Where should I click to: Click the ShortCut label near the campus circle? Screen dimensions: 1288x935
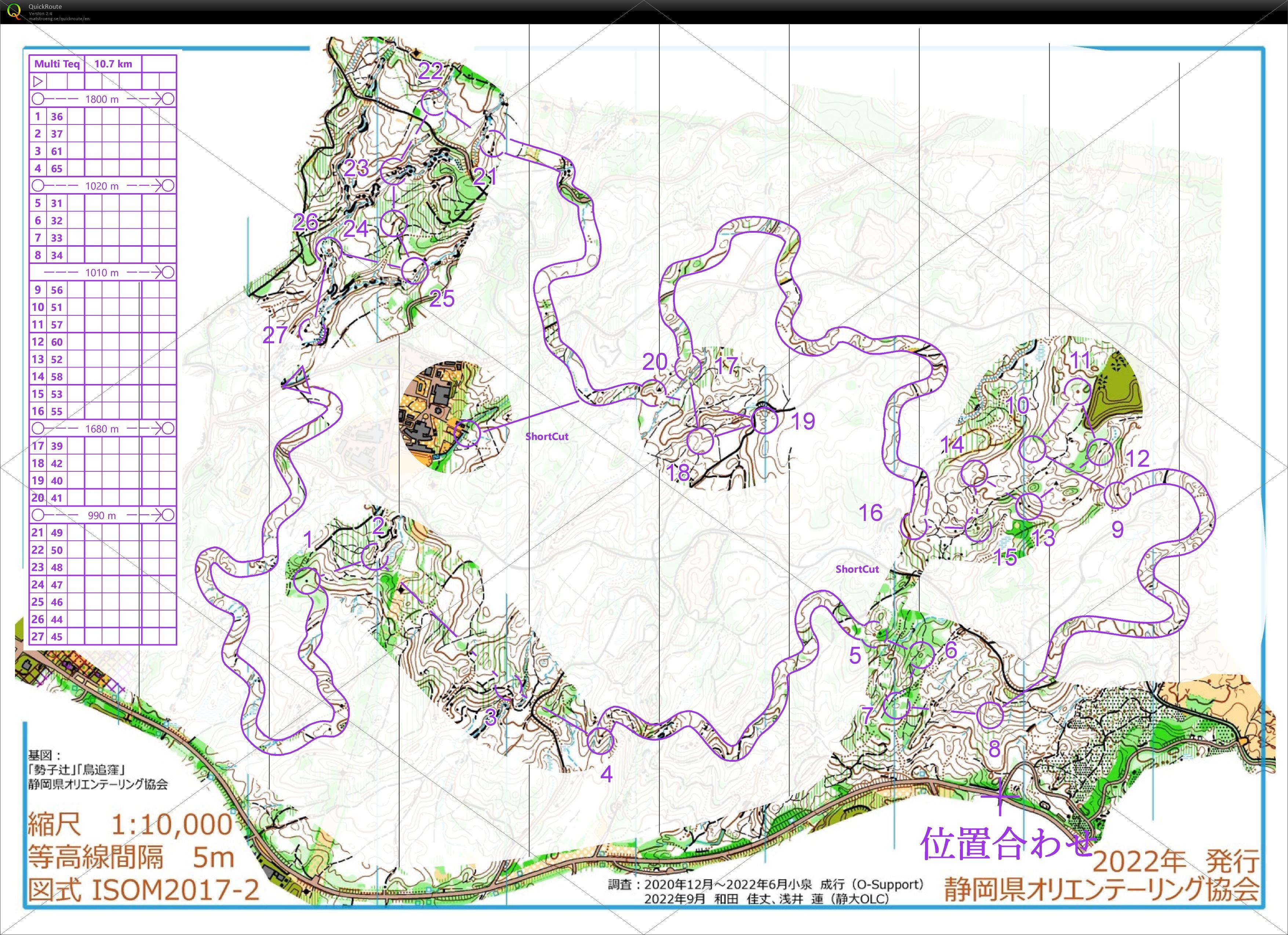(546, 436)
